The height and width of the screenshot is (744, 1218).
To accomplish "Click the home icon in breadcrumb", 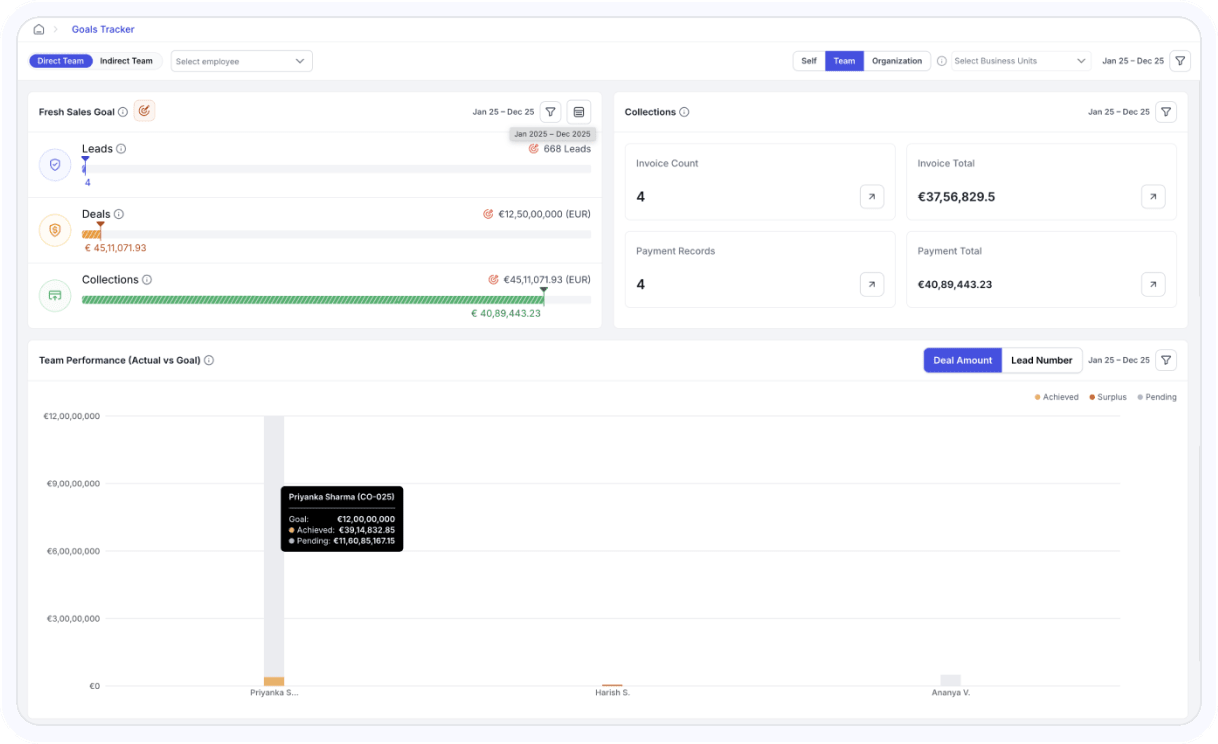I will tap(39, 30).
